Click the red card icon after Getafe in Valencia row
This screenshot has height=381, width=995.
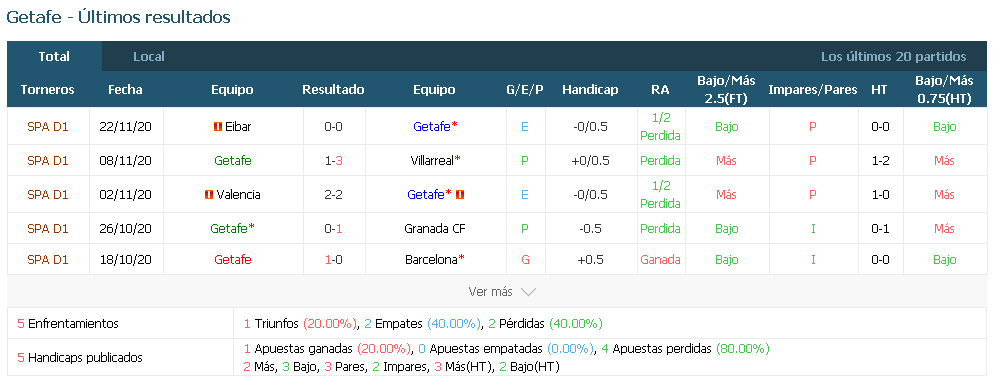click(460, 194)
